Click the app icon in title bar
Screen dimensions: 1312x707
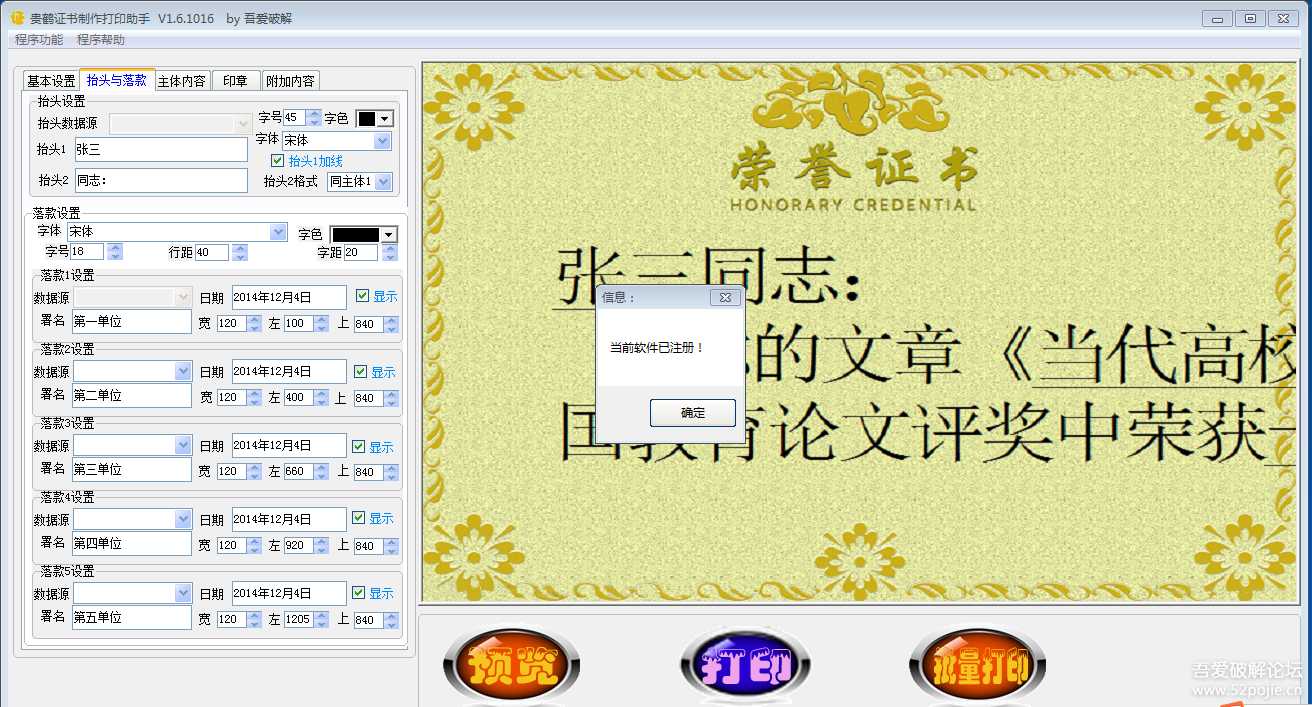click(x=16, y=18)
